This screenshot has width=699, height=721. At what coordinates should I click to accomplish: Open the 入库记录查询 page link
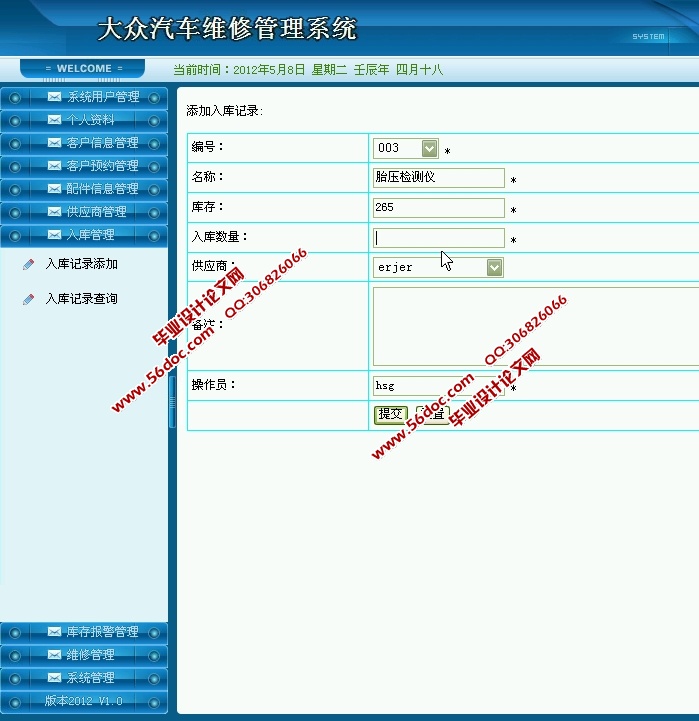[x=81, y=299]
